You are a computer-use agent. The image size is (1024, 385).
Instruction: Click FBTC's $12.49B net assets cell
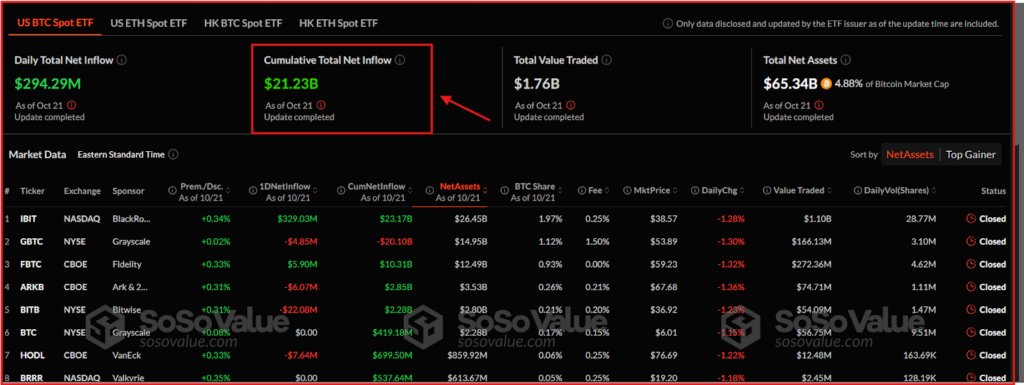472,264
